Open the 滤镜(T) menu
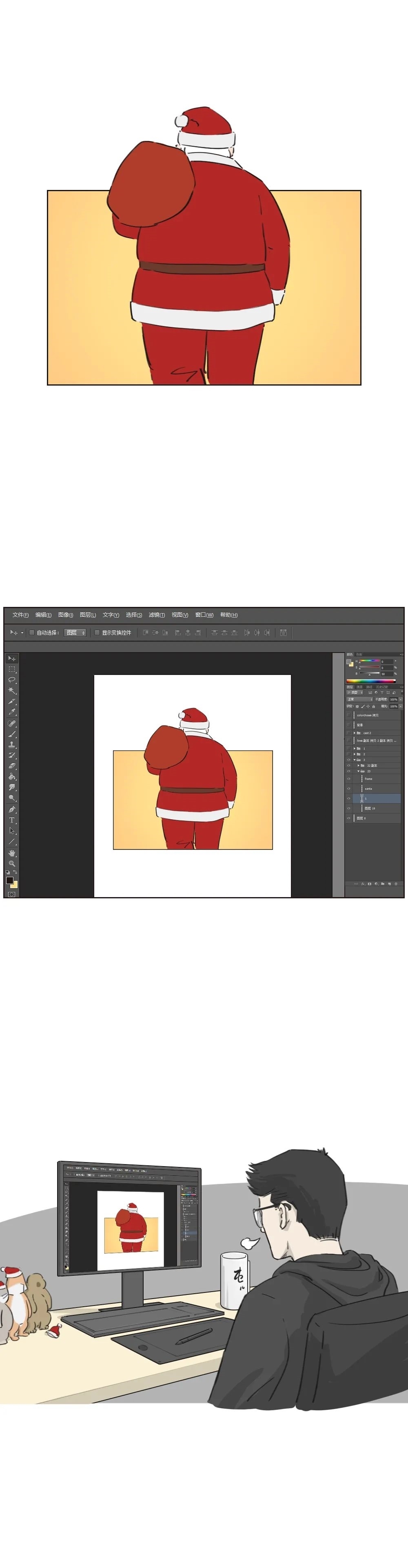The image size is (408, 1568). [x=157, y=615]
